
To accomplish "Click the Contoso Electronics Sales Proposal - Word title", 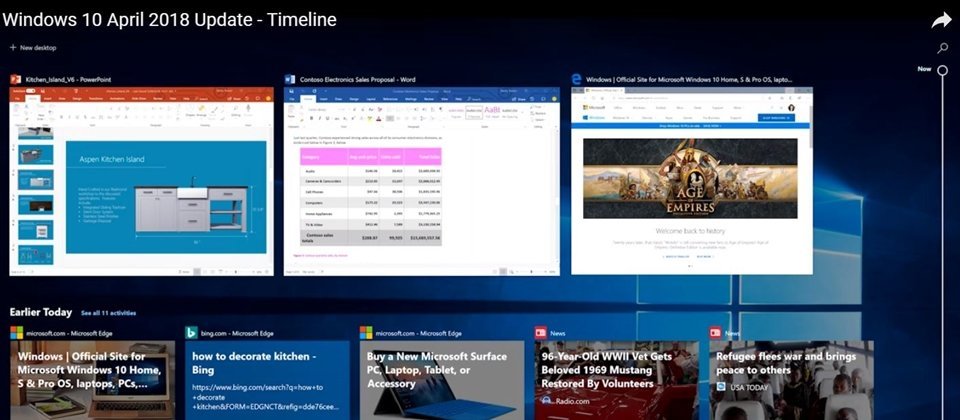I will click(358, 80).
